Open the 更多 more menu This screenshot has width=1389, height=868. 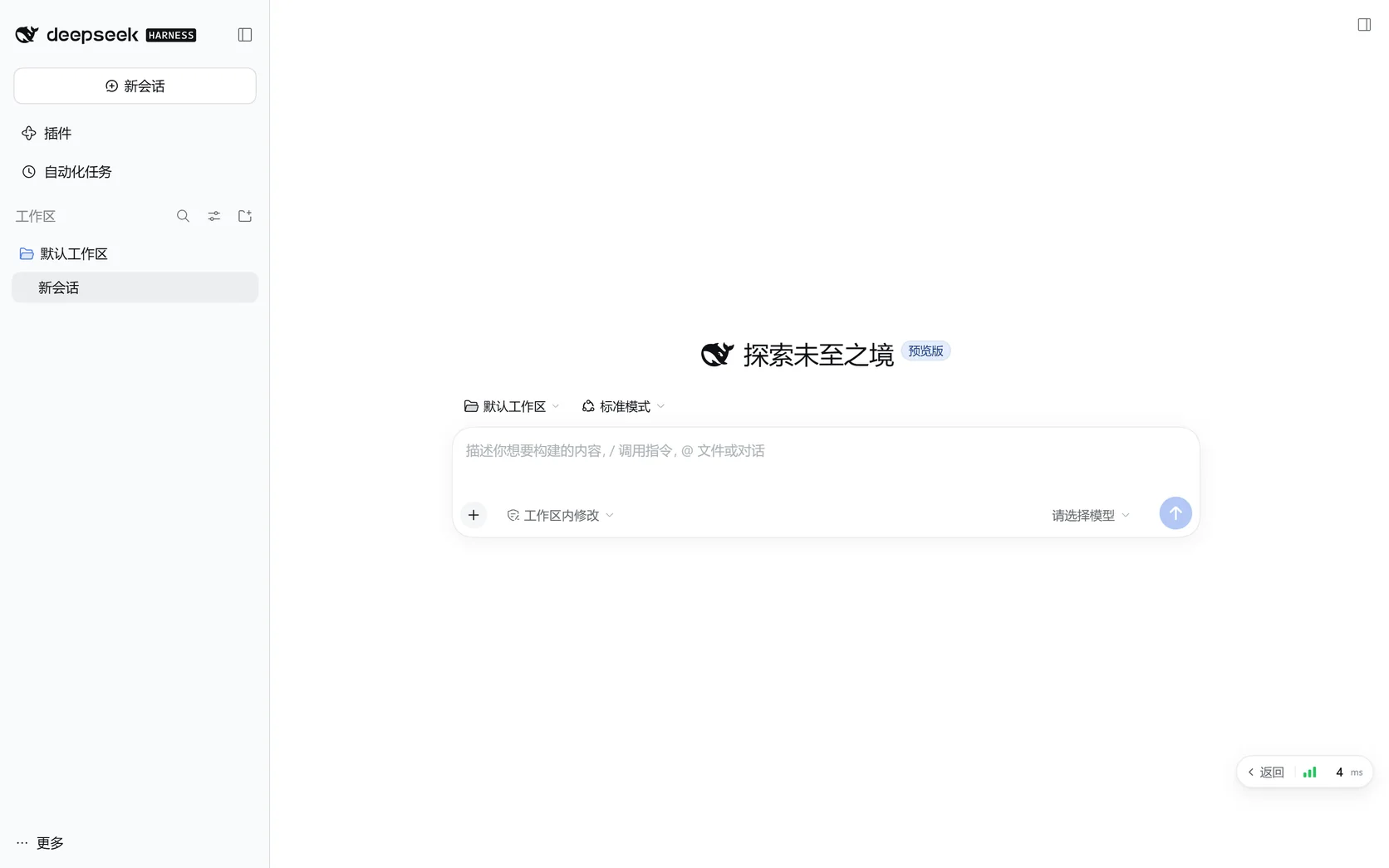click(x=40, y=843)
